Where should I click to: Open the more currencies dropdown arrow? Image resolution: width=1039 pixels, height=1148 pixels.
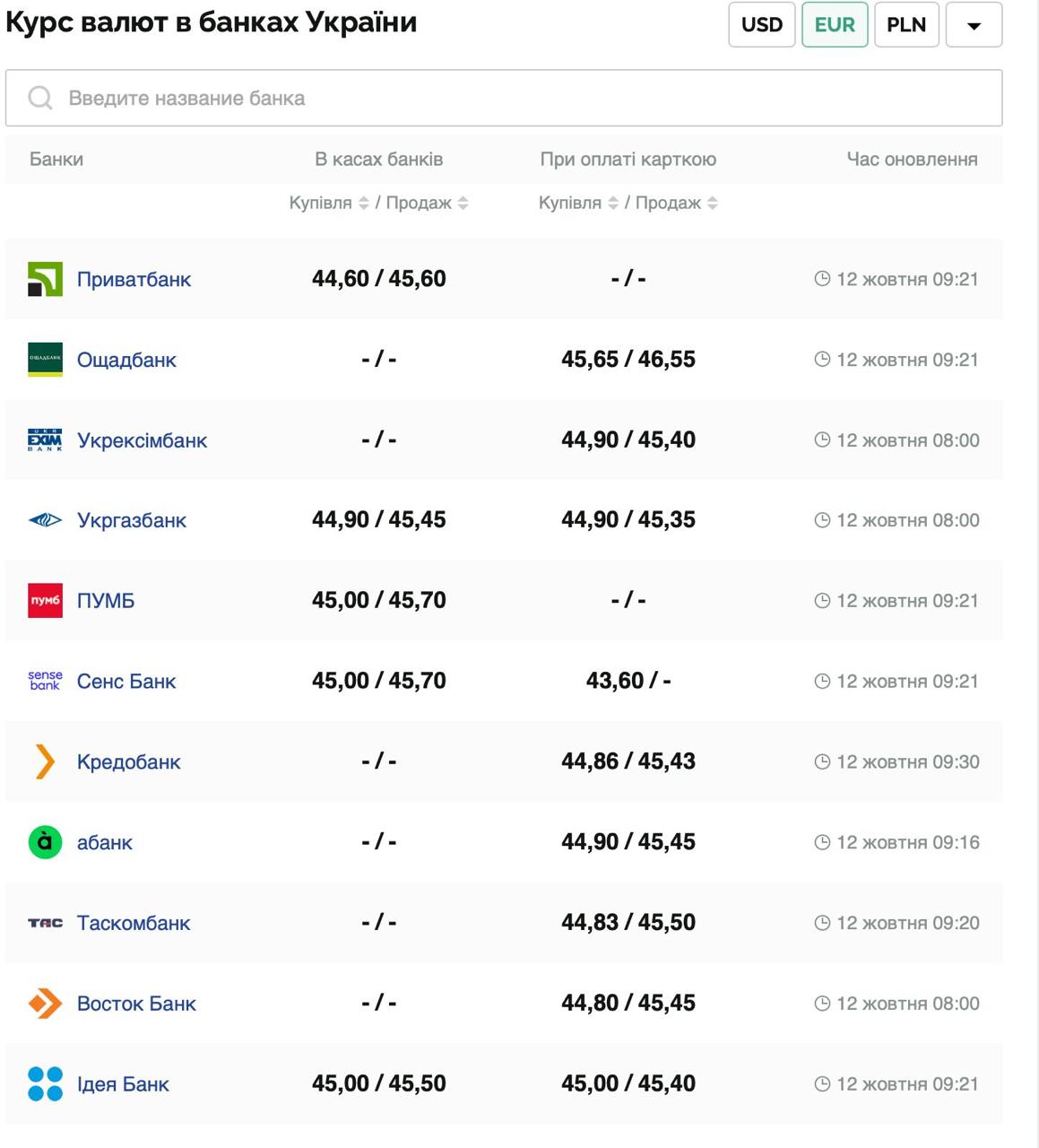pos(974,24)
